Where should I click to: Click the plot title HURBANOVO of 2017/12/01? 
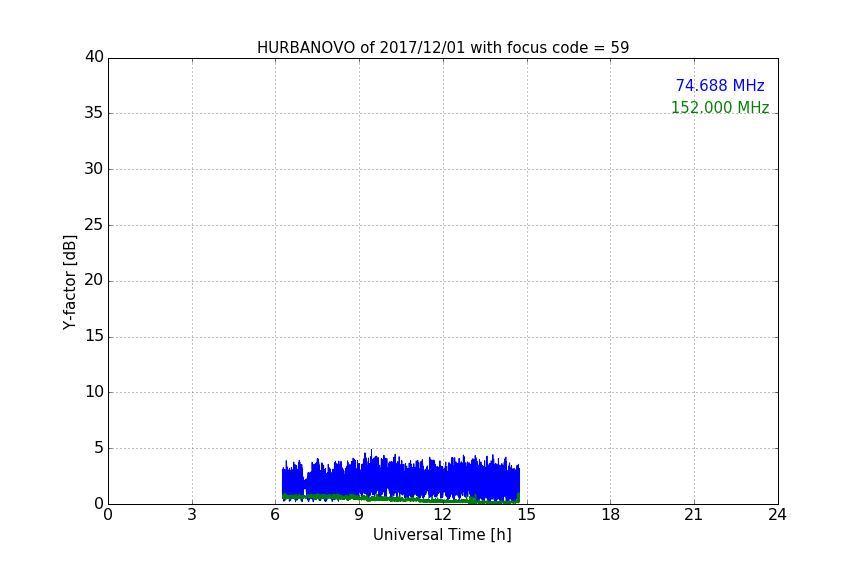[x=443, y=48]
